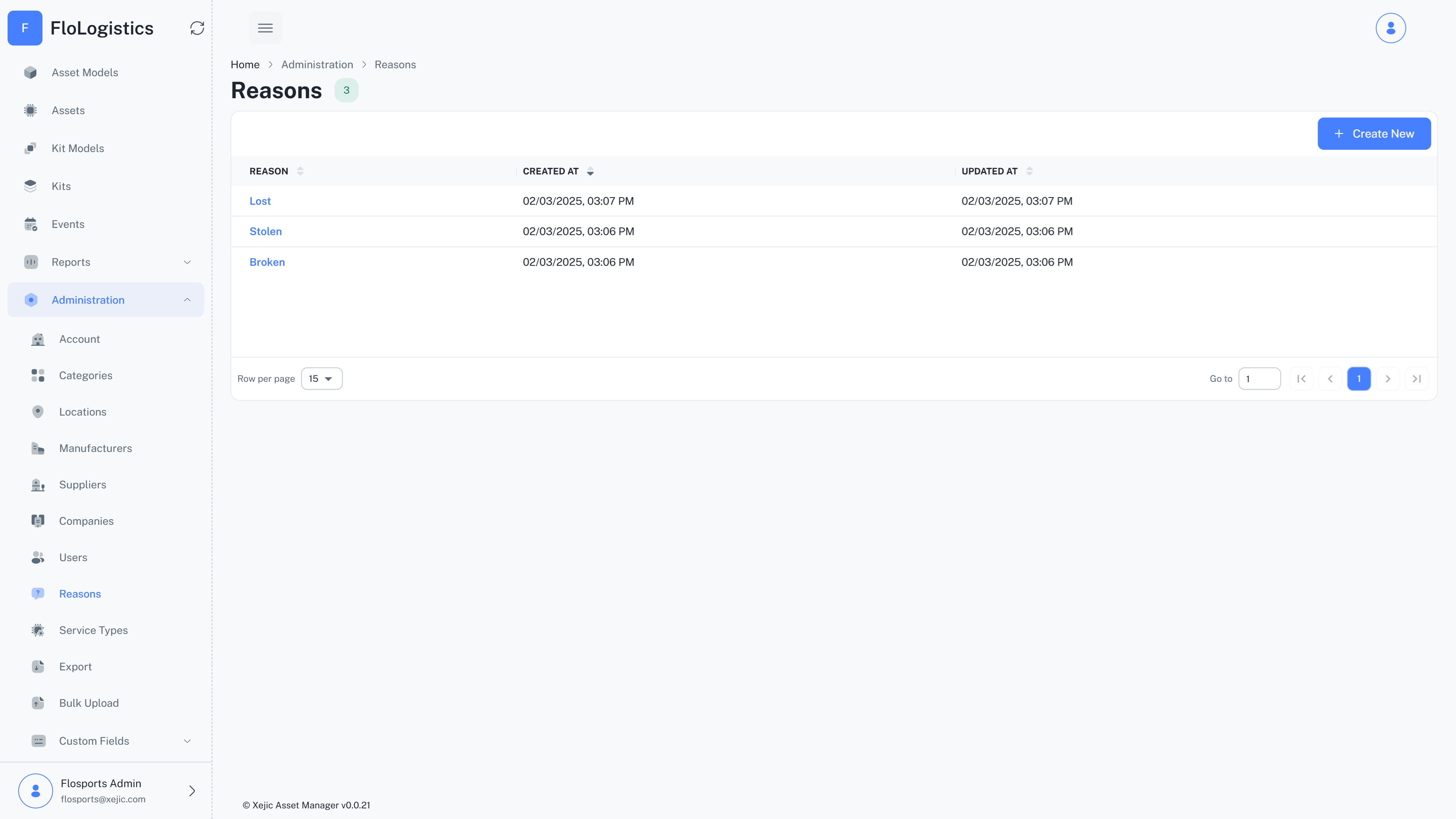Collapse the Administration submenu chevron

(187, 300)
